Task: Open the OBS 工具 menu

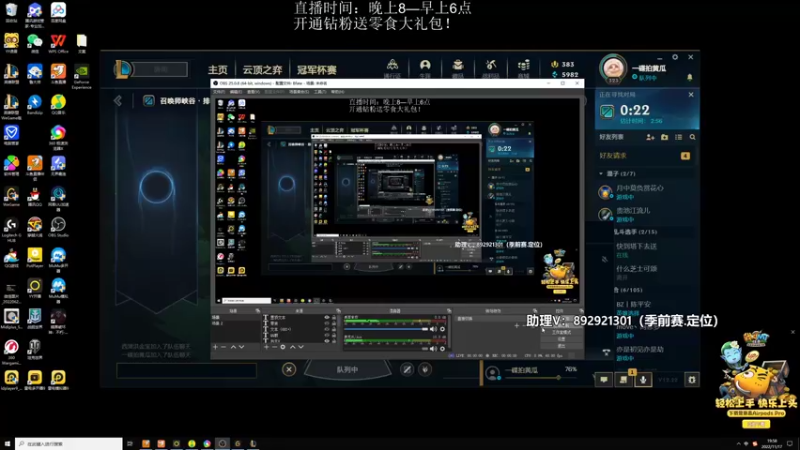Action: pos(320,92)
